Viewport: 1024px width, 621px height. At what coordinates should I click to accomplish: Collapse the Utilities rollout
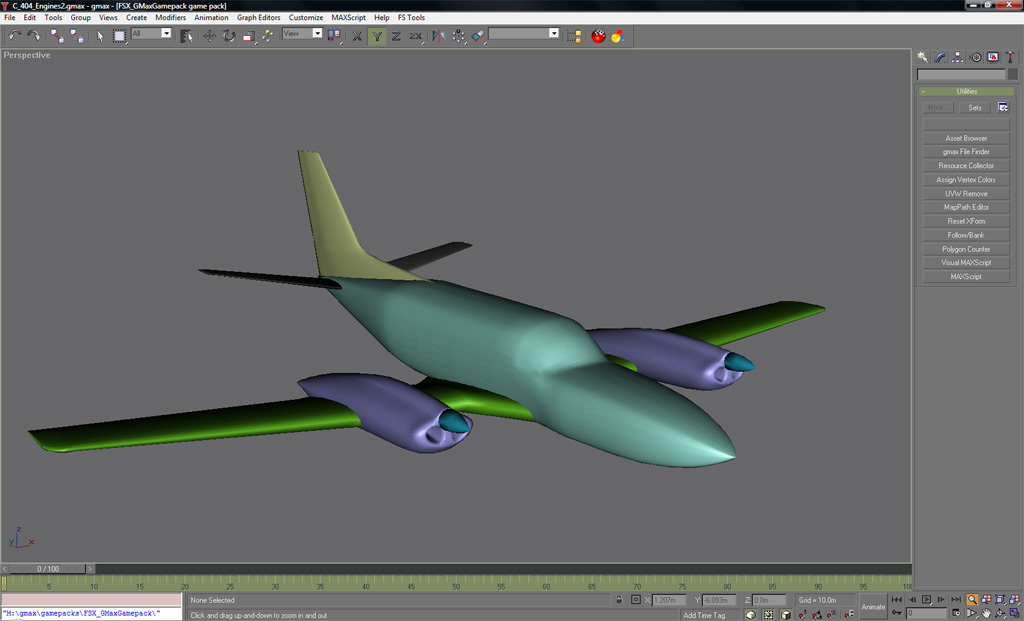[x=966, y=91]
